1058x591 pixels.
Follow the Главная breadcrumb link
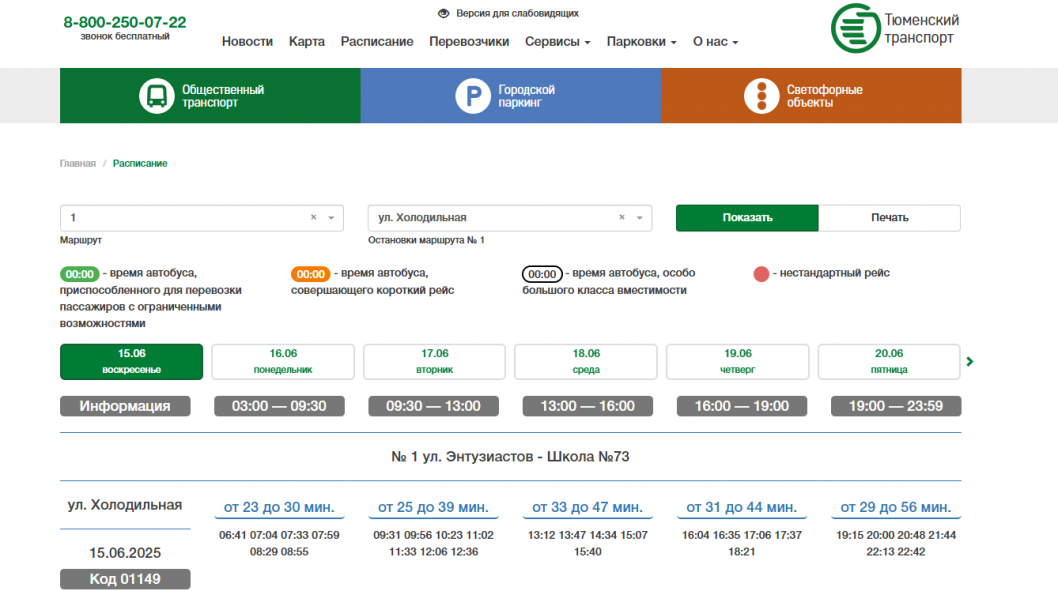pyautogui.click(x=77, y=163)
